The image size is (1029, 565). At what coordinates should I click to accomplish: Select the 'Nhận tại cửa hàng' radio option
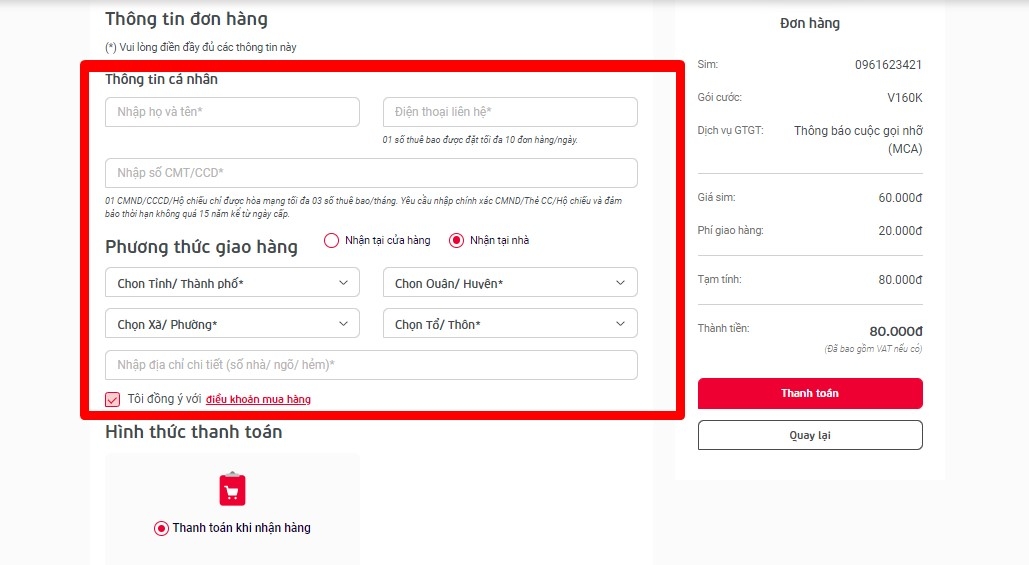pyautogui.click(x=331, y=240)
